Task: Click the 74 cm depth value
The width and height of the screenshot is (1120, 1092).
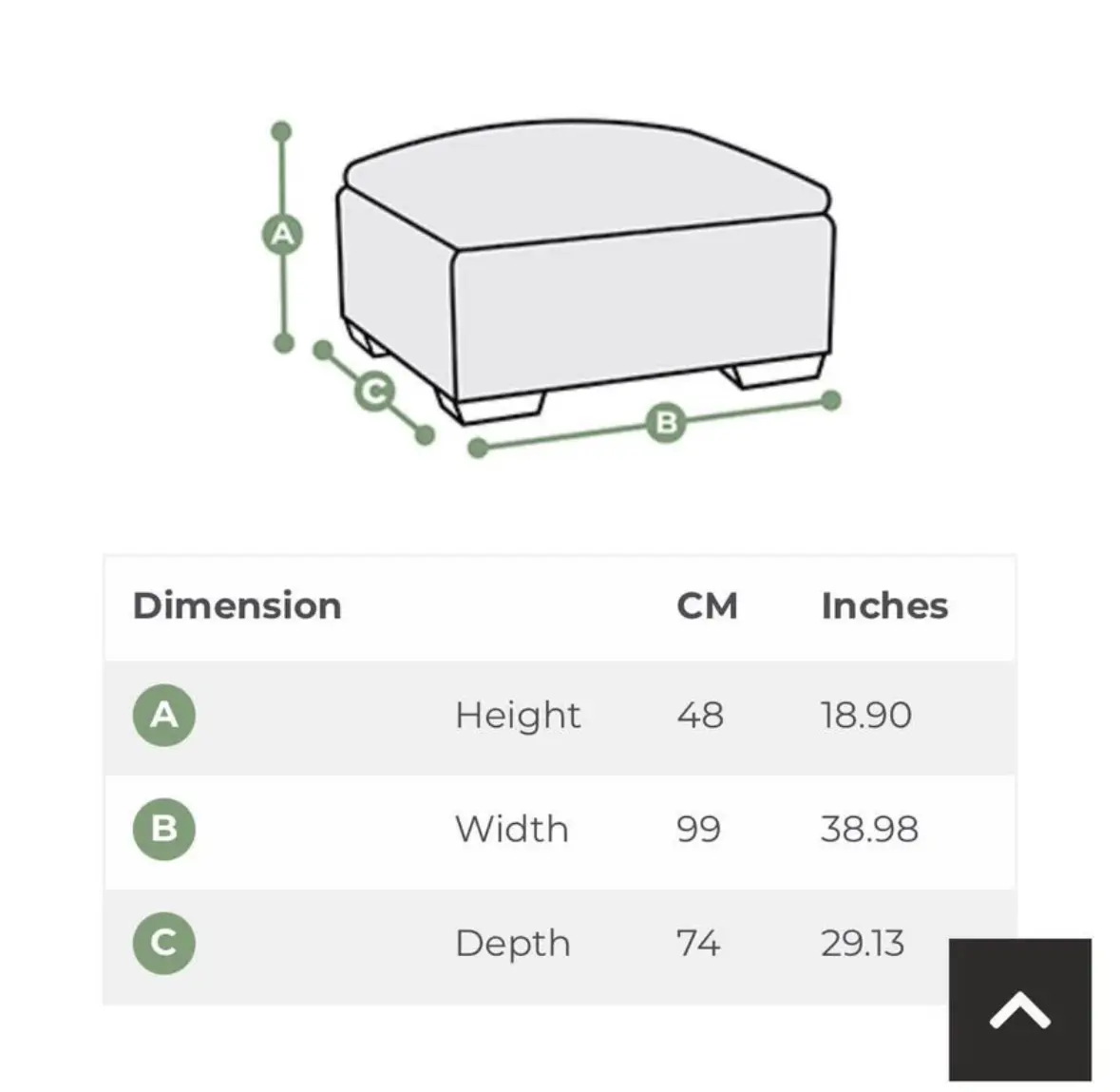Action: 698,944
